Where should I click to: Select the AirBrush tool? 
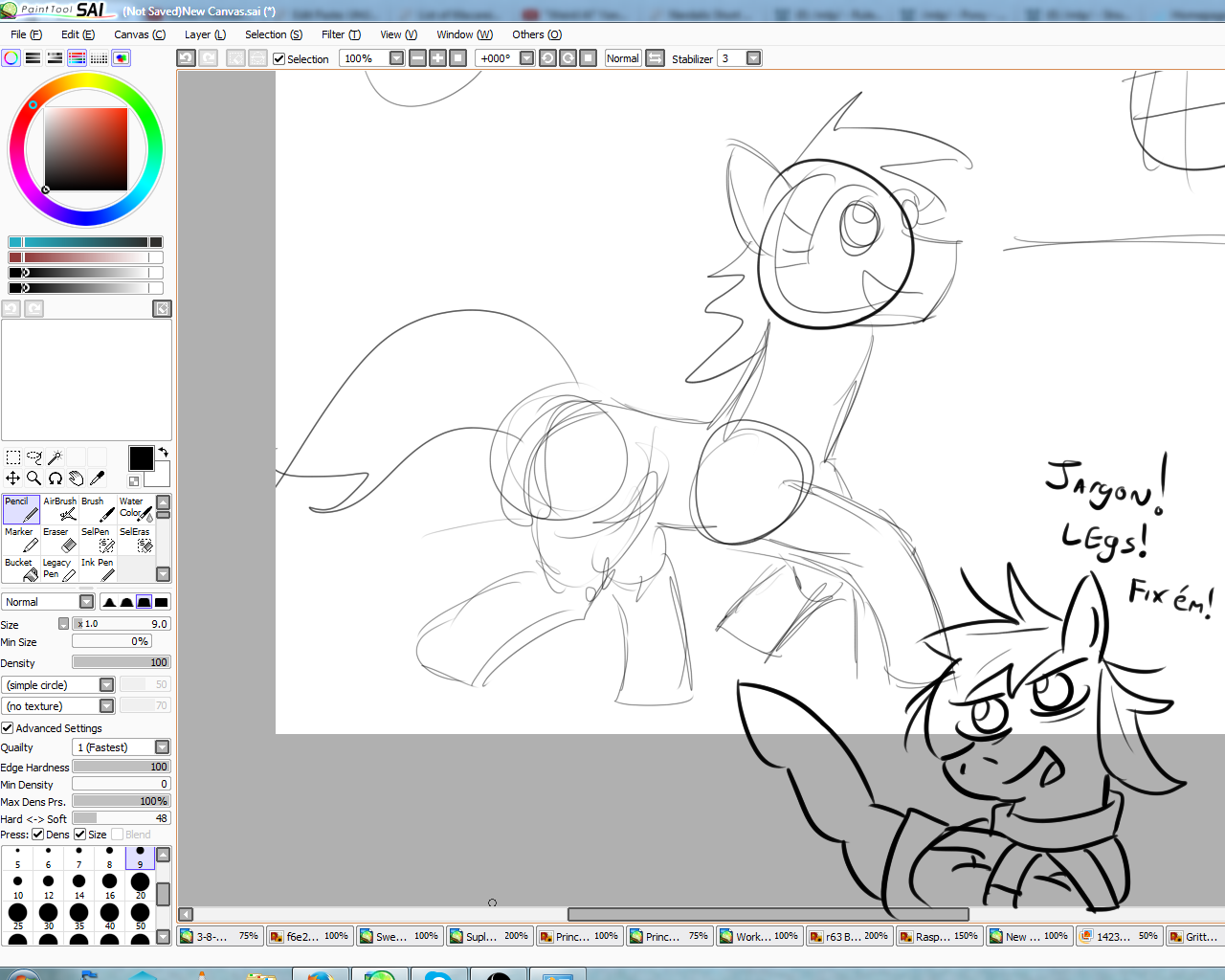(x=59, y=509)
